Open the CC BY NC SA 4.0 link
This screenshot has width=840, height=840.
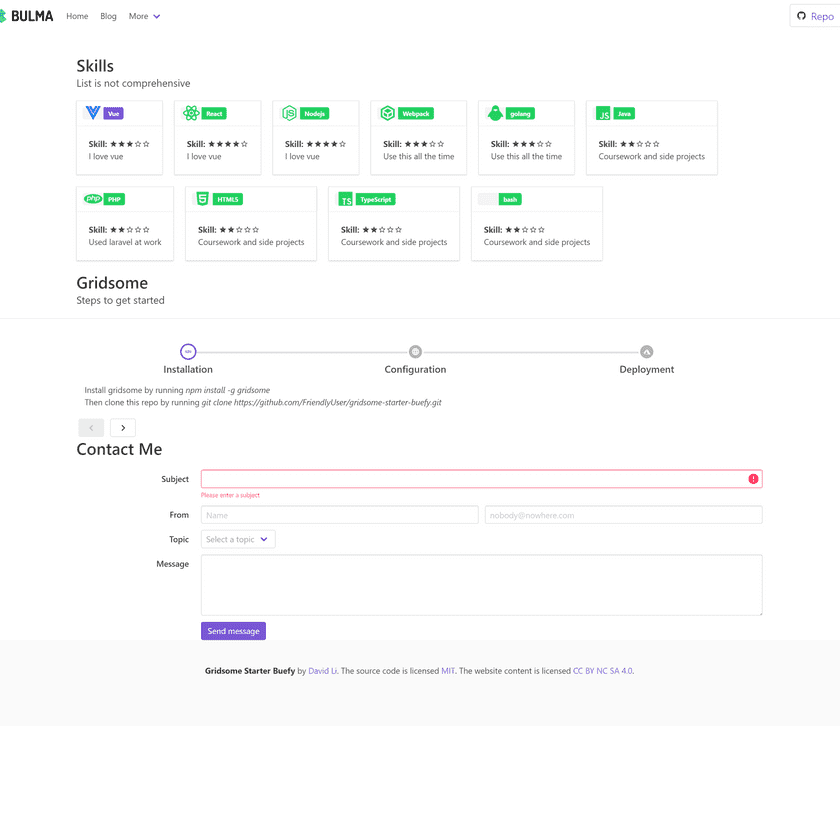pyautogui.click(x=602, y=671)
